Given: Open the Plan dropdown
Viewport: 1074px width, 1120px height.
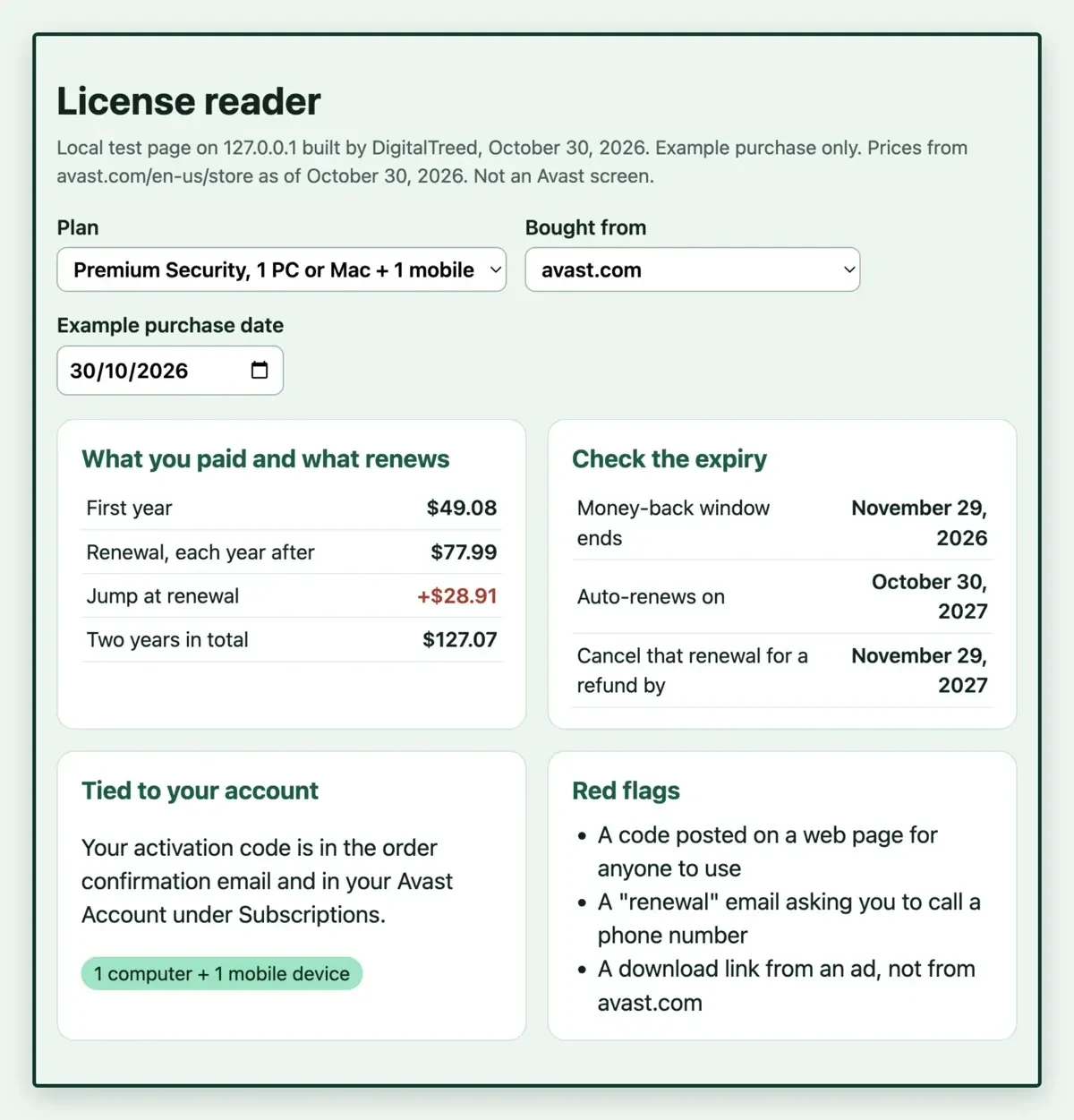Looking at the screenshot, I should [x=281, y=269].
